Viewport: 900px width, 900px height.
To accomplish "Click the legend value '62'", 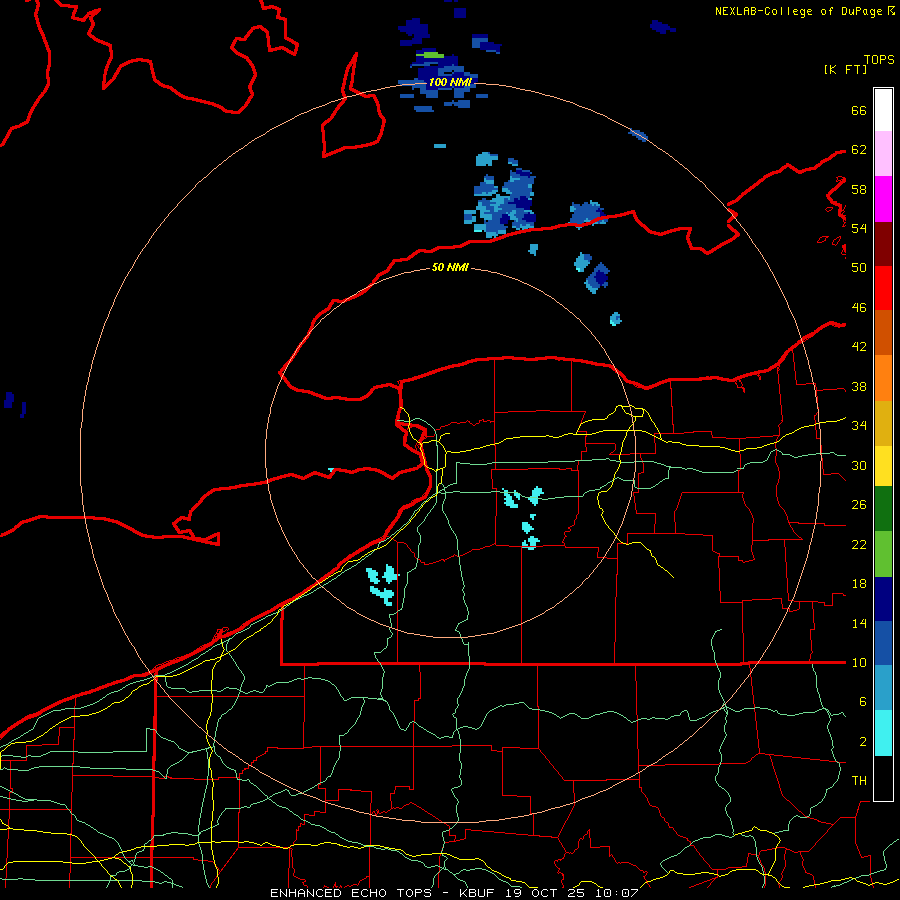I will point(859,150).
